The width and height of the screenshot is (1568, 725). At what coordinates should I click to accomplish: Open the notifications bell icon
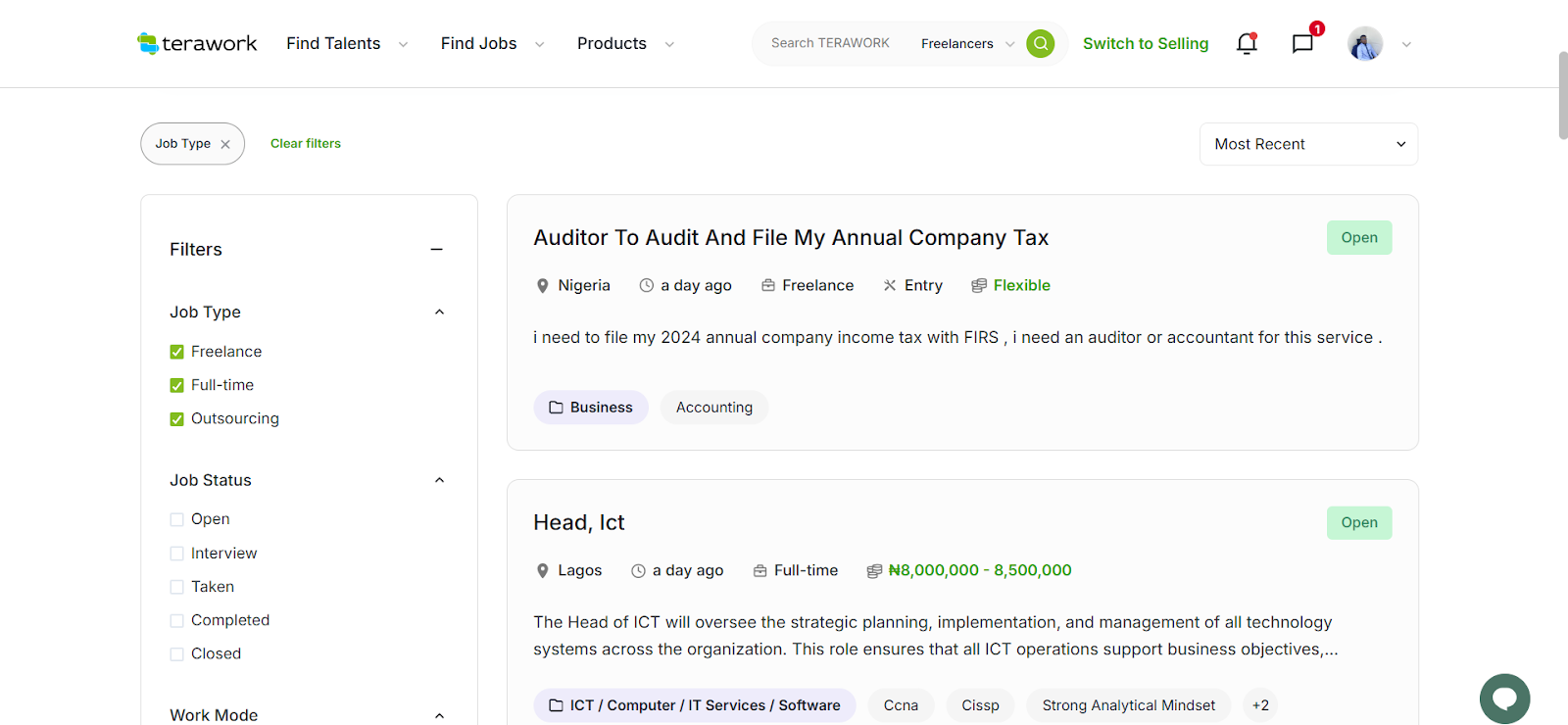(1247, 44)
